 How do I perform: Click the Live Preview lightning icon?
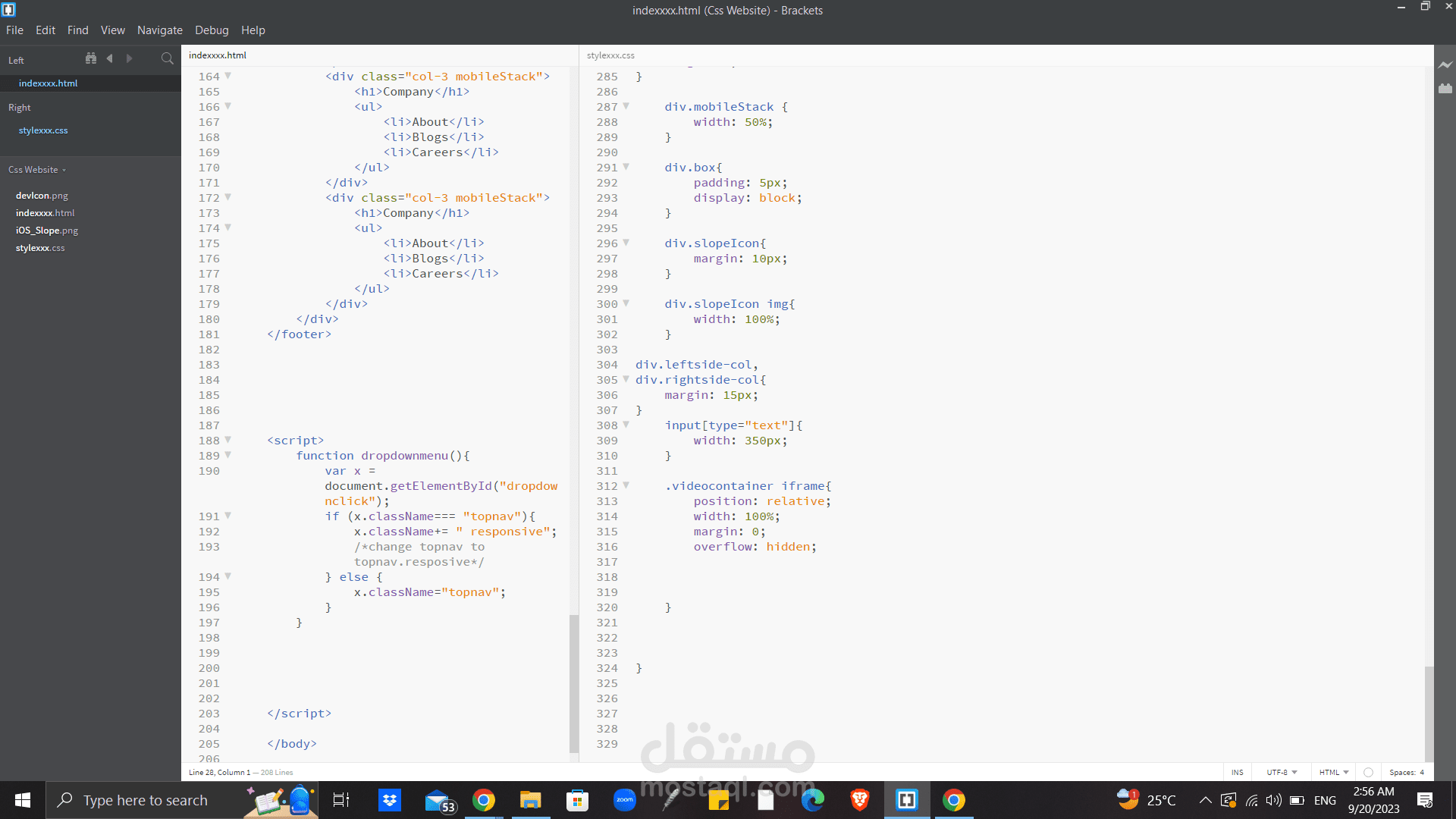1445,65
